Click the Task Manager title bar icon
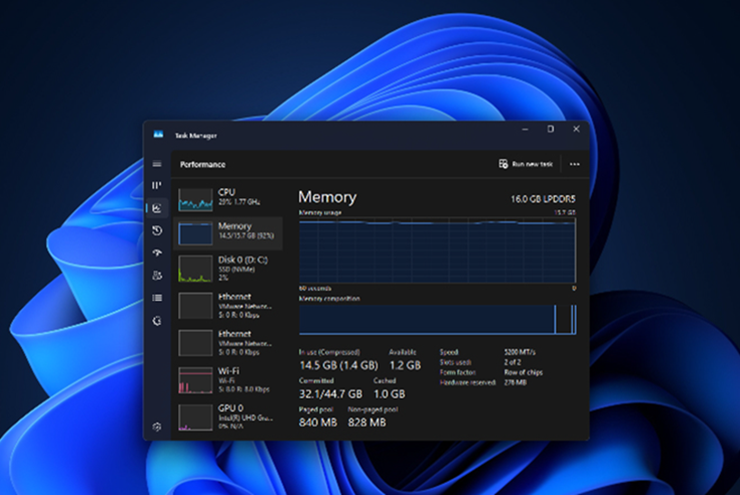This screenshot has height=495, width=740. [x=158, y=135]
